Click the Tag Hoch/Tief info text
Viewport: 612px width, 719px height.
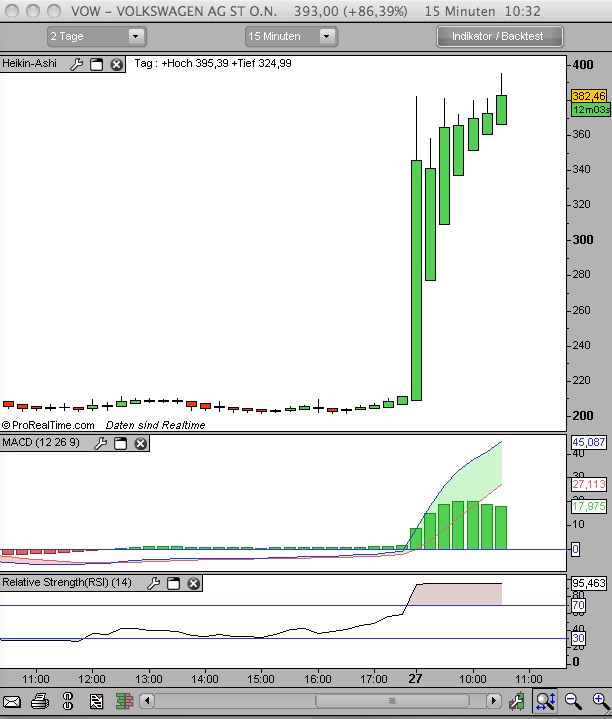[213, 63]
